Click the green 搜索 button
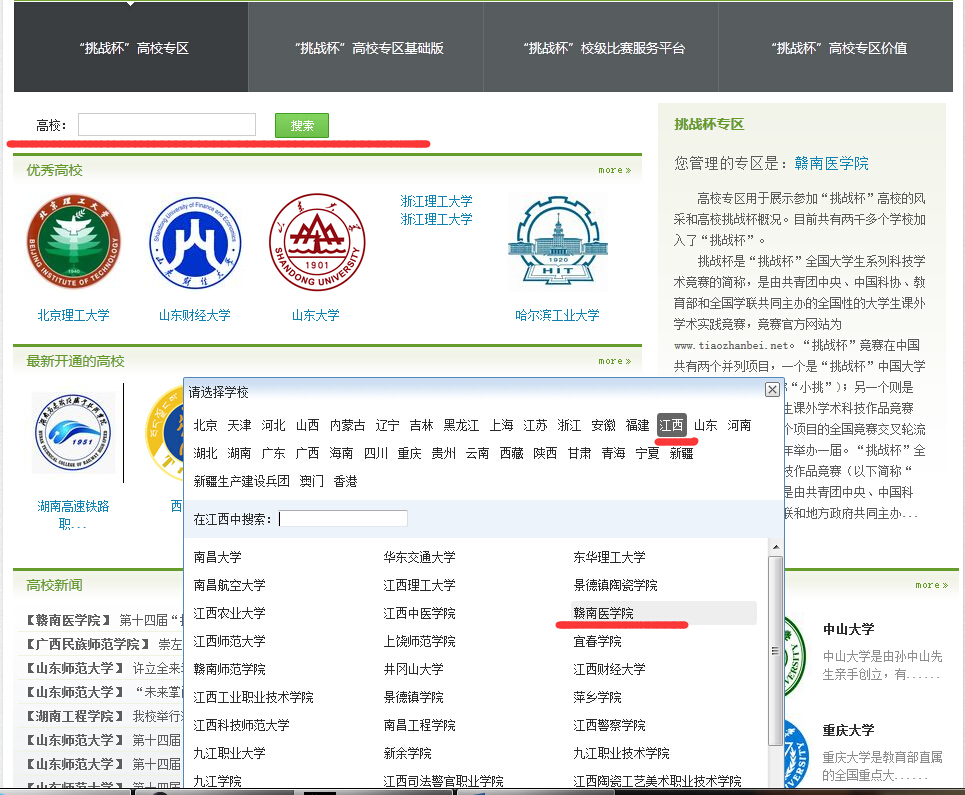965x795 pixels. 302,126
